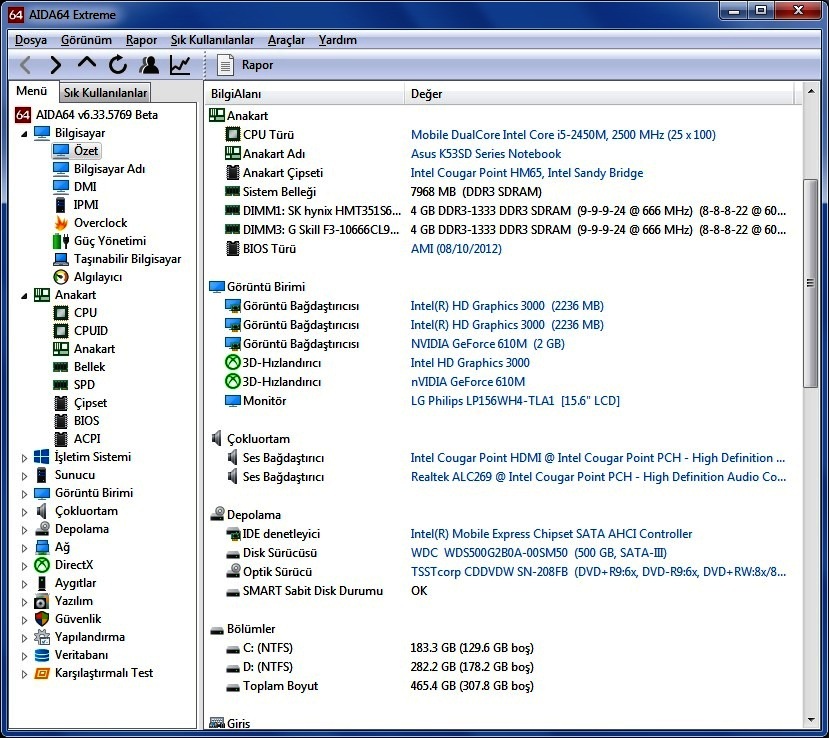829x738 pixels.
Task: Click the BilgiAlanı column header
Action: click(x=305, y=94)
